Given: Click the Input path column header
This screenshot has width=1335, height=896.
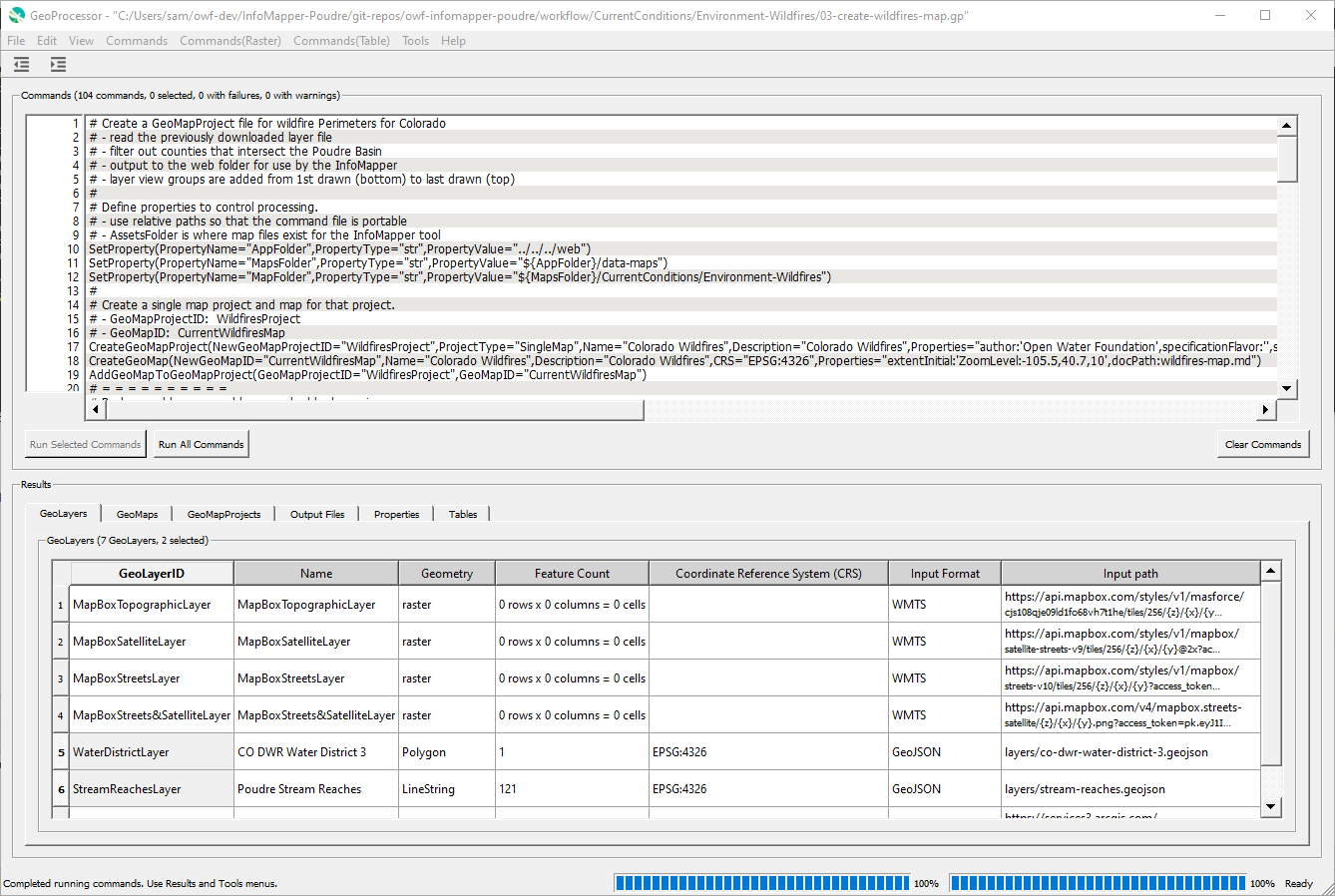Looking at the screenshot, I should [1130, 573].
